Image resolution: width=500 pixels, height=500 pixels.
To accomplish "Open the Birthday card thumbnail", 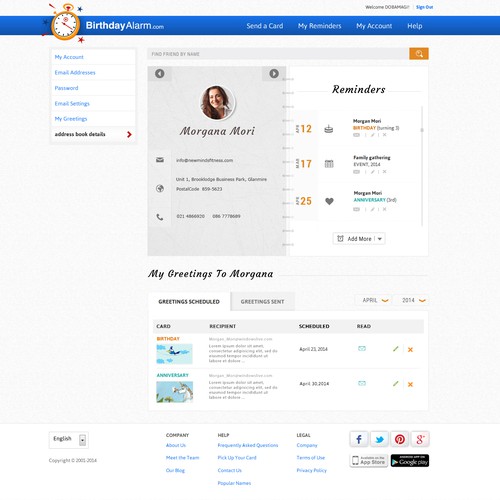I will 174,354.
